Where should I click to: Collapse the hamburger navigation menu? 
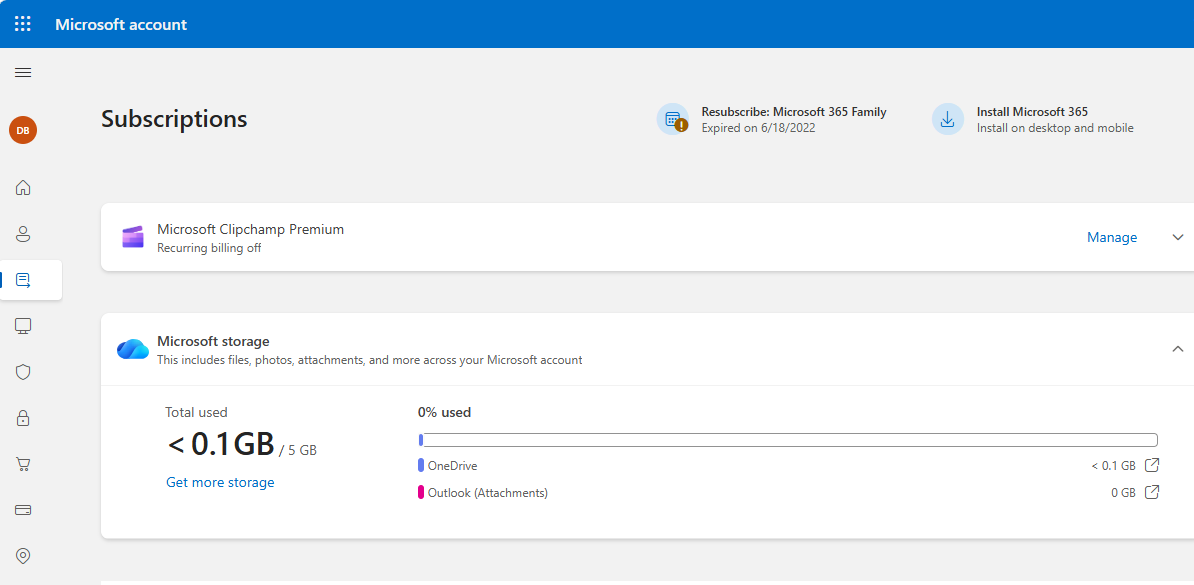23,72
